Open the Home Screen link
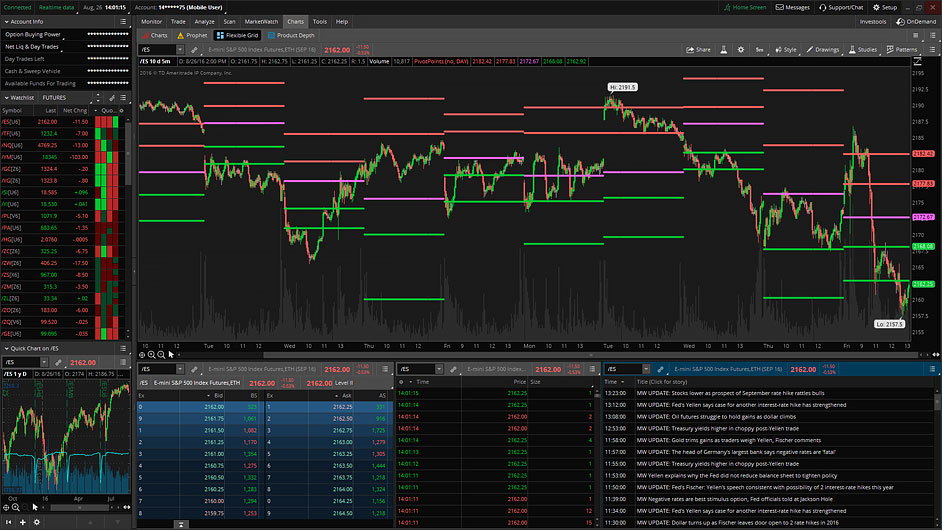 coord(745,7)
